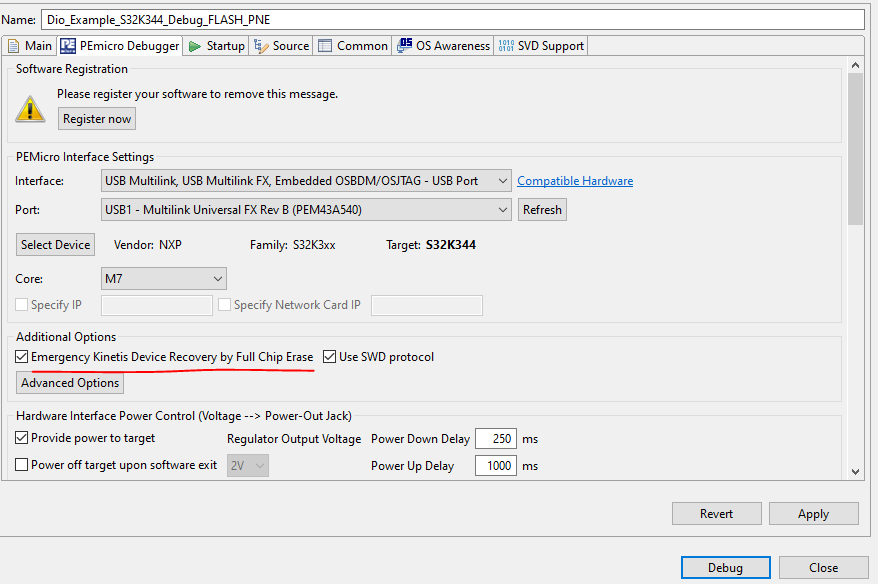Click the PEmicro Debugger bug icon
Image resolution: width=878 pixels, height=584 pixels.
tap(67, 45)
